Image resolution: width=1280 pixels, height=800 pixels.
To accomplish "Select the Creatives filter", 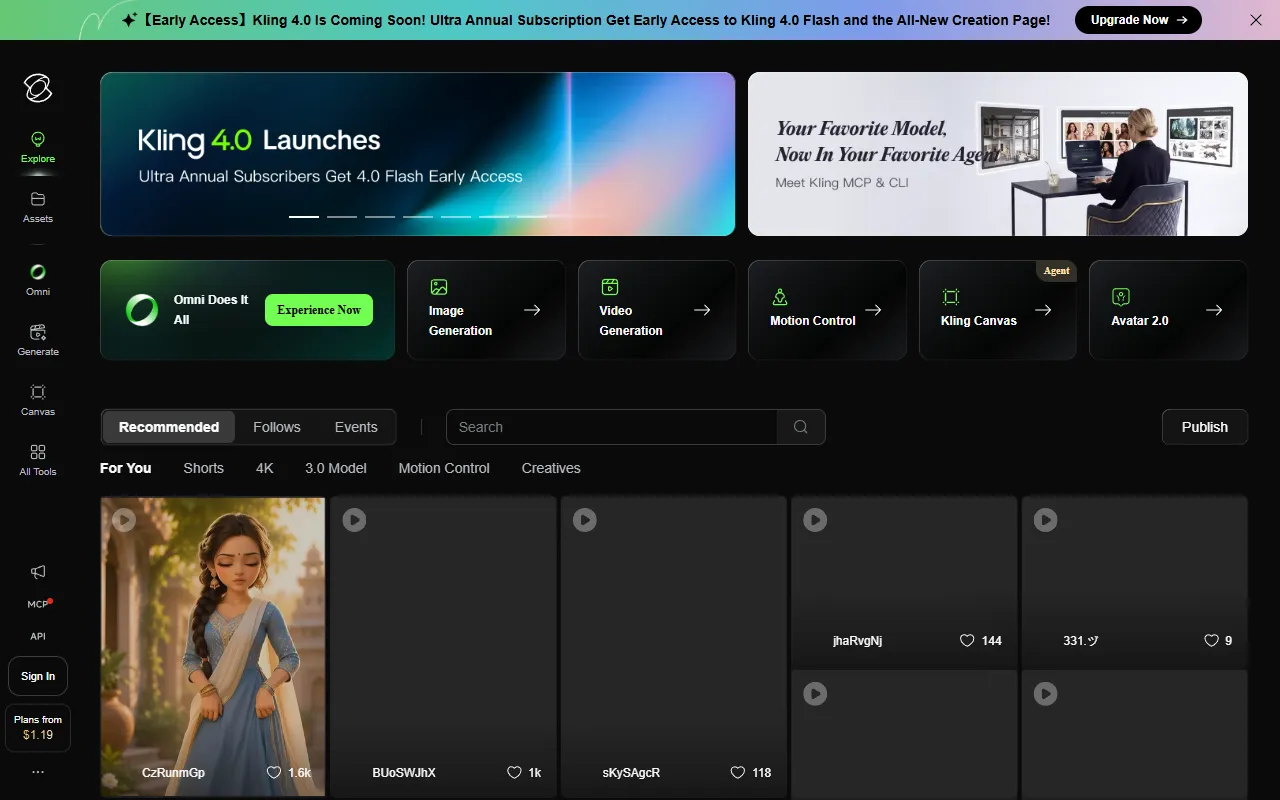I will [x=551, y=468].
